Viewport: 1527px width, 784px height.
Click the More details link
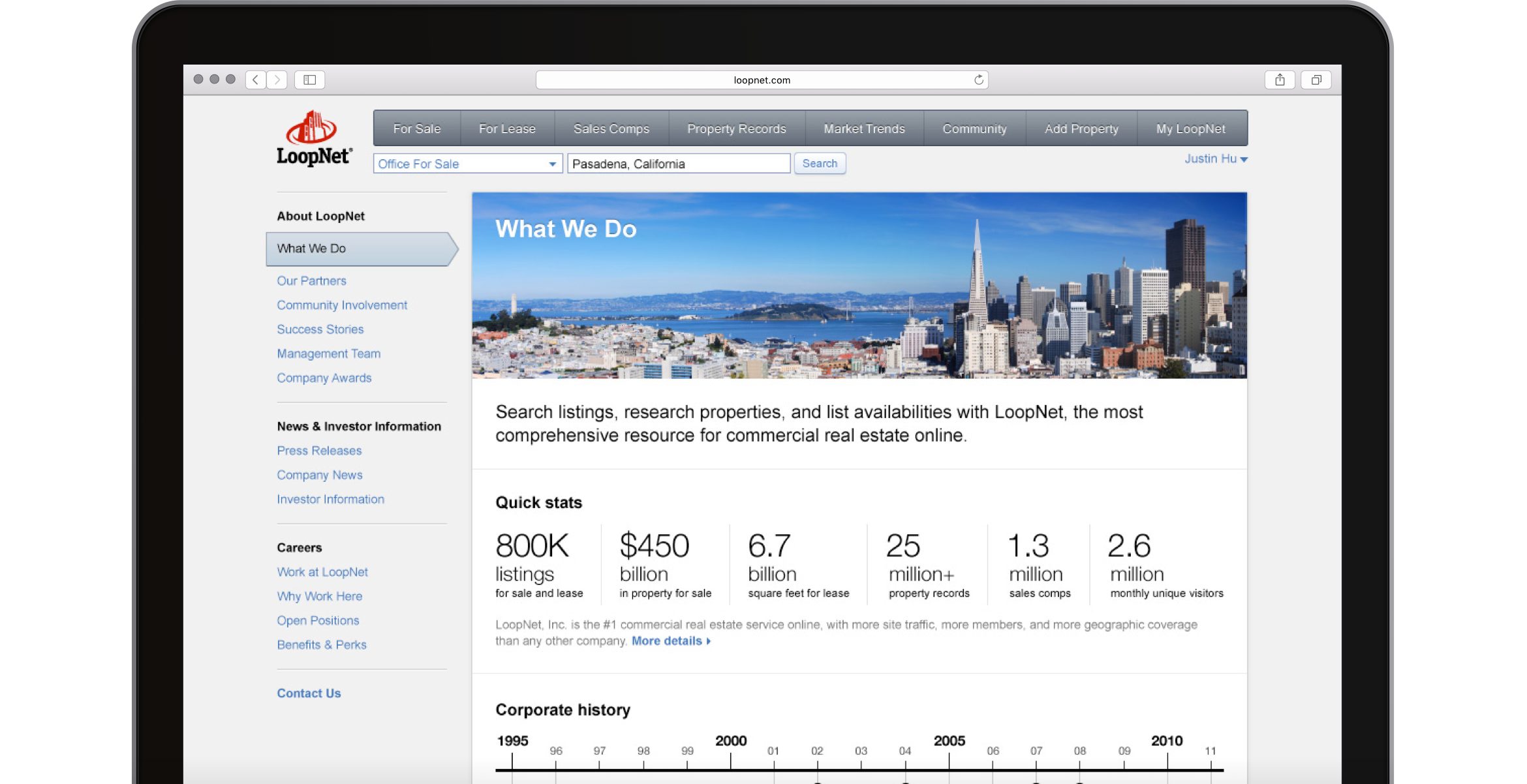(671, 641)
